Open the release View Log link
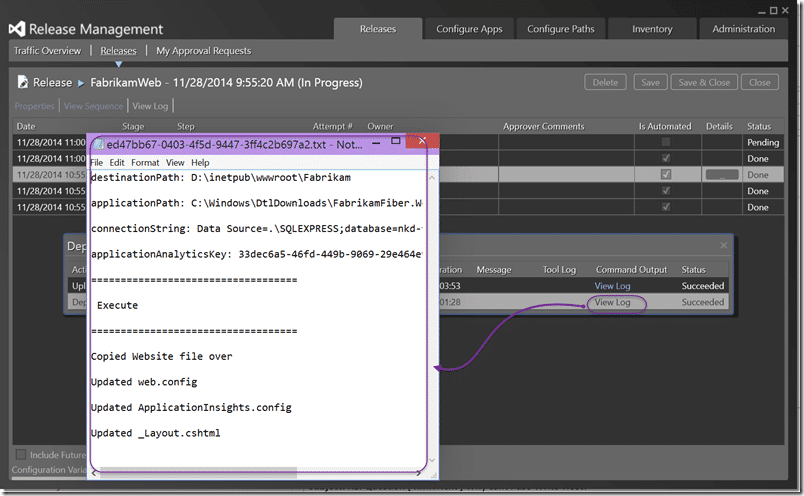 [150, 106]
